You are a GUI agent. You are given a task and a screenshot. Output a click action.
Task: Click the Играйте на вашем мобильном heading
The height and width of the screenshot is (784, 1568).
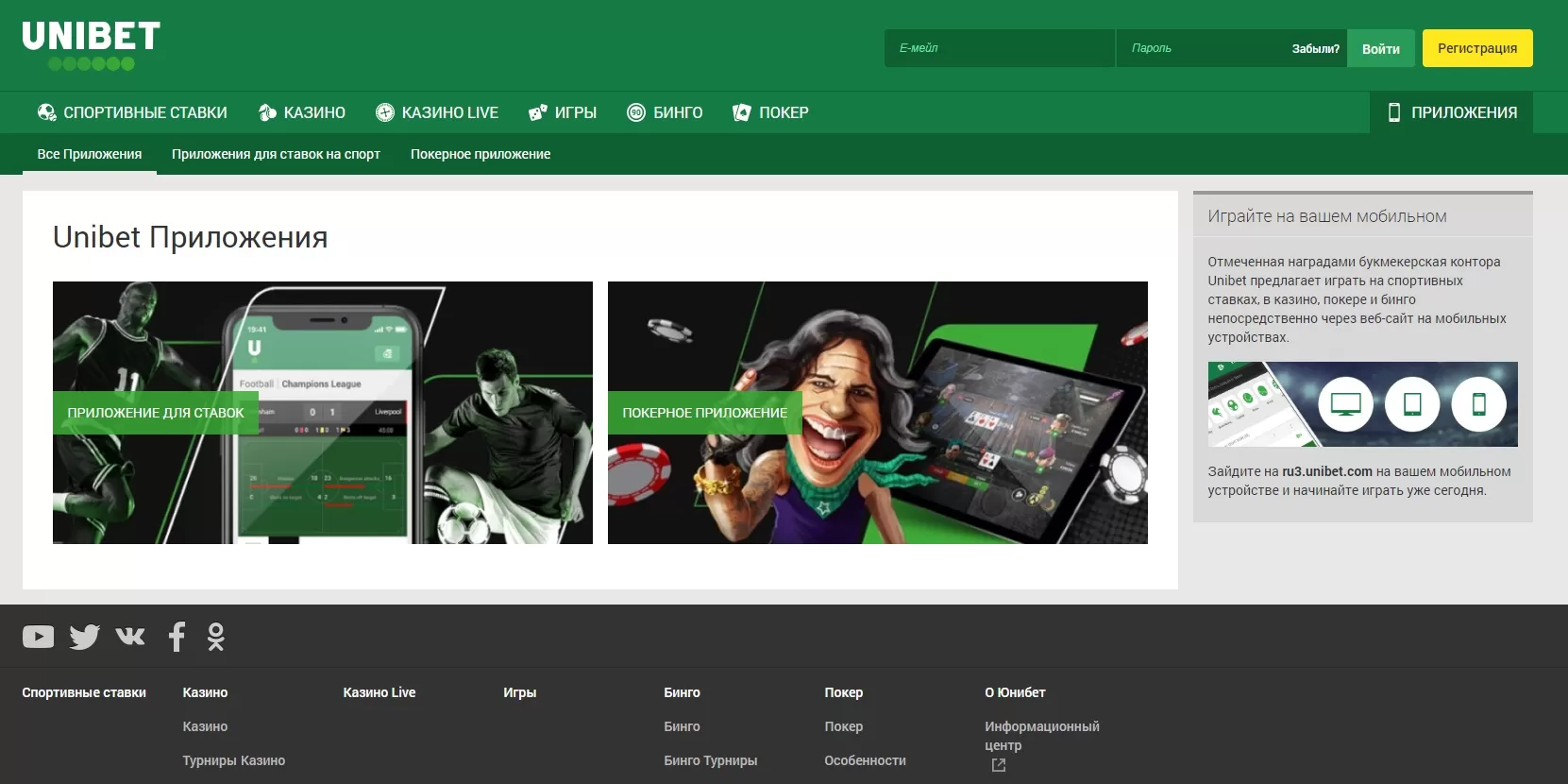(x=1327, y=216)
